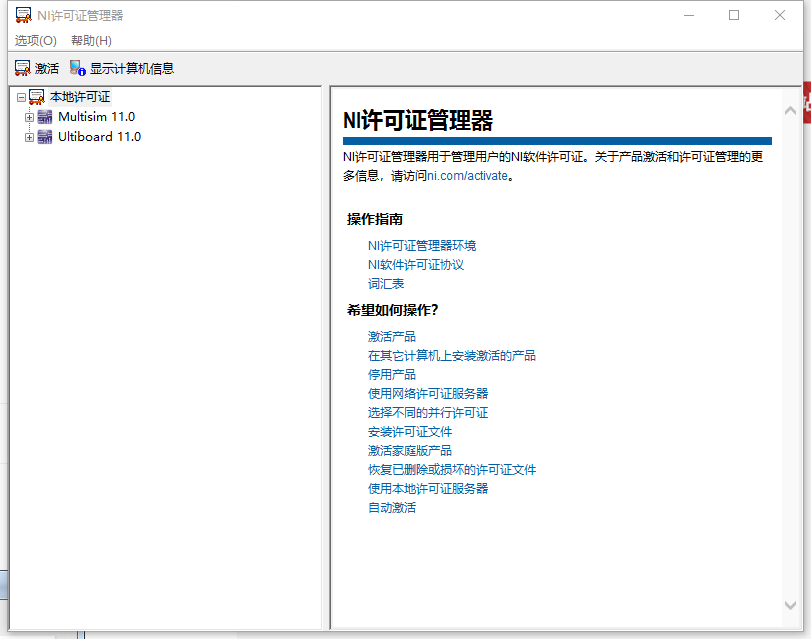Open the 选项(O) menu
Viewport: 811px width, 639px height.
tap(34, 41)
